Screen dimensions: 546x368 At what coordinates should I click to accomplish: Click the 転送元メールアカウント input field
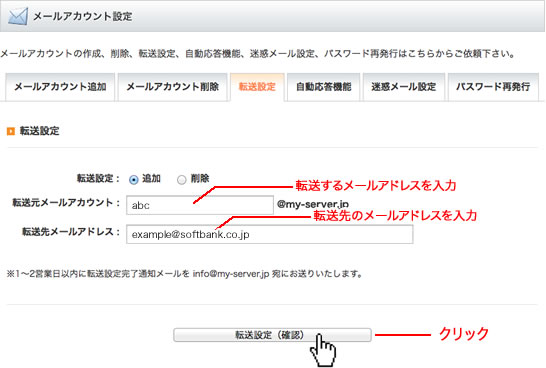200,205
